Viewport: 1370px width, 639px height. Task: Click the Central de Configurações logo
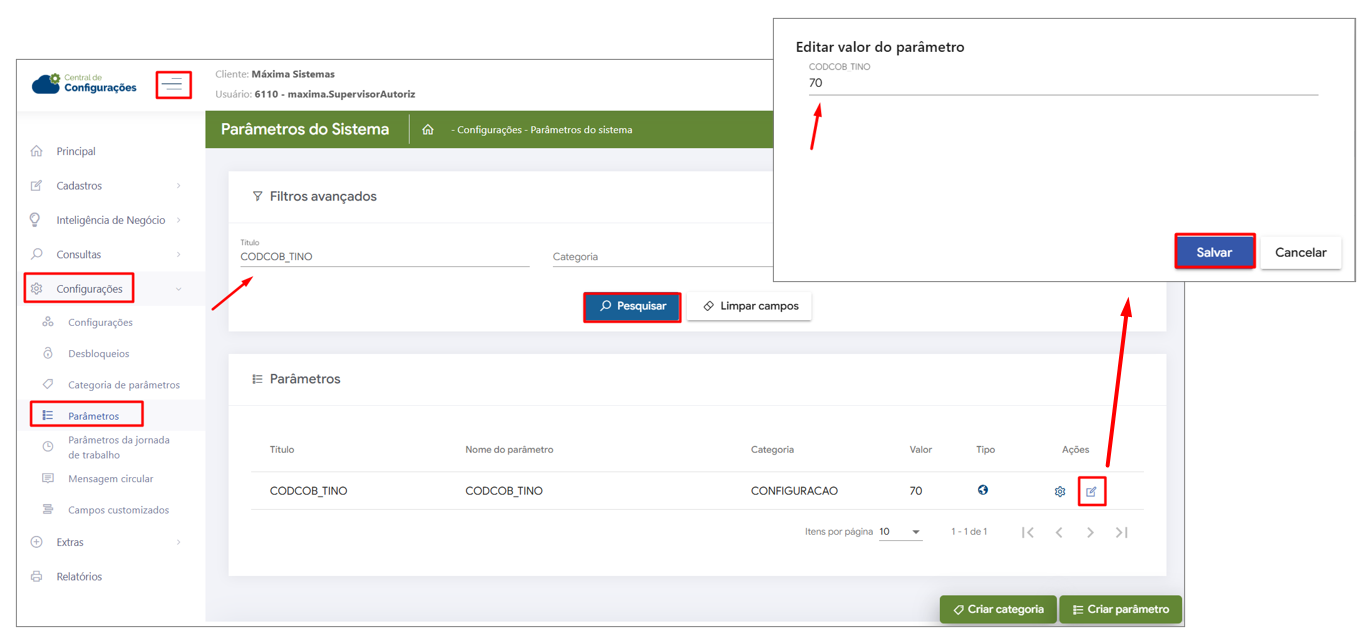(84, 84)
